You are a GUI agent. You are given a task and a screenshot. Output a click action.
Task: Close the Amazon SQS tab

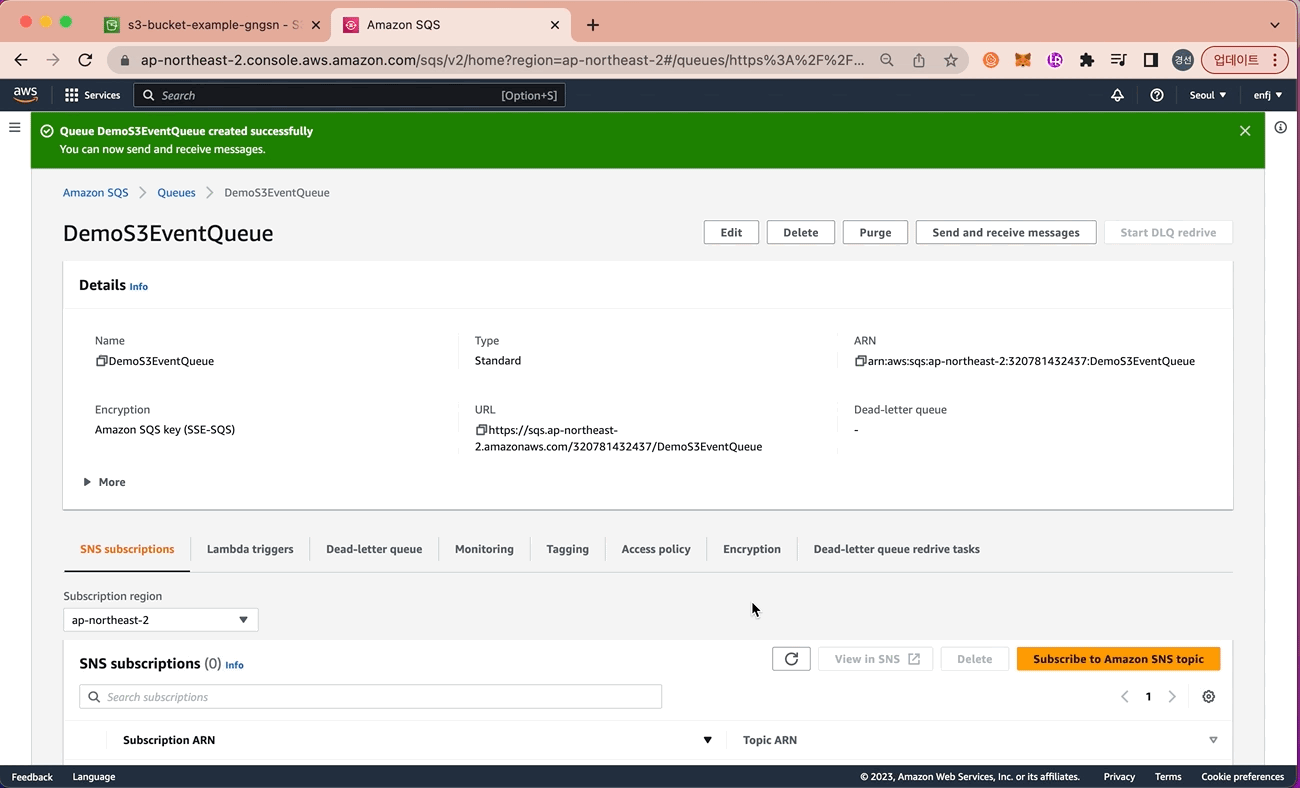(x=555, y=25)
